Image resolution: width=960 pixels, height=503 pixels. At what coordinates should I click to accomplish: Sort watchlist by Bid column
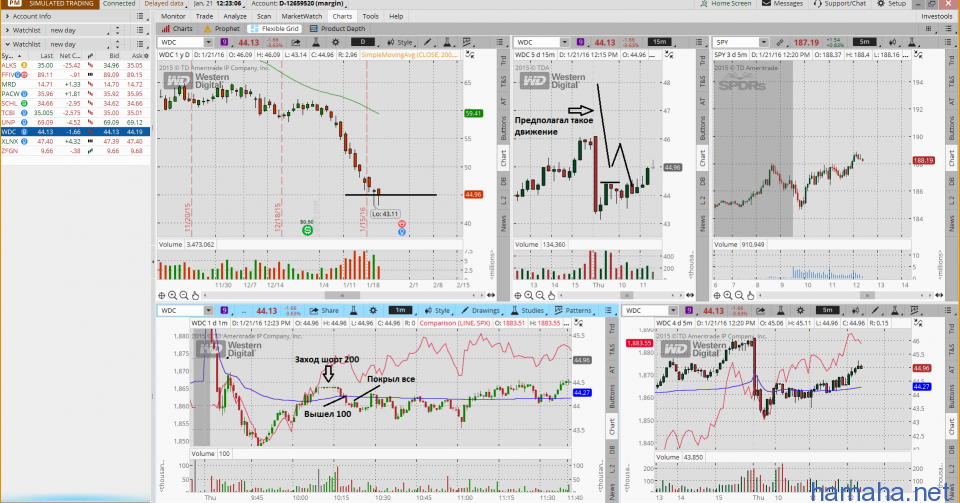(114, 56)
